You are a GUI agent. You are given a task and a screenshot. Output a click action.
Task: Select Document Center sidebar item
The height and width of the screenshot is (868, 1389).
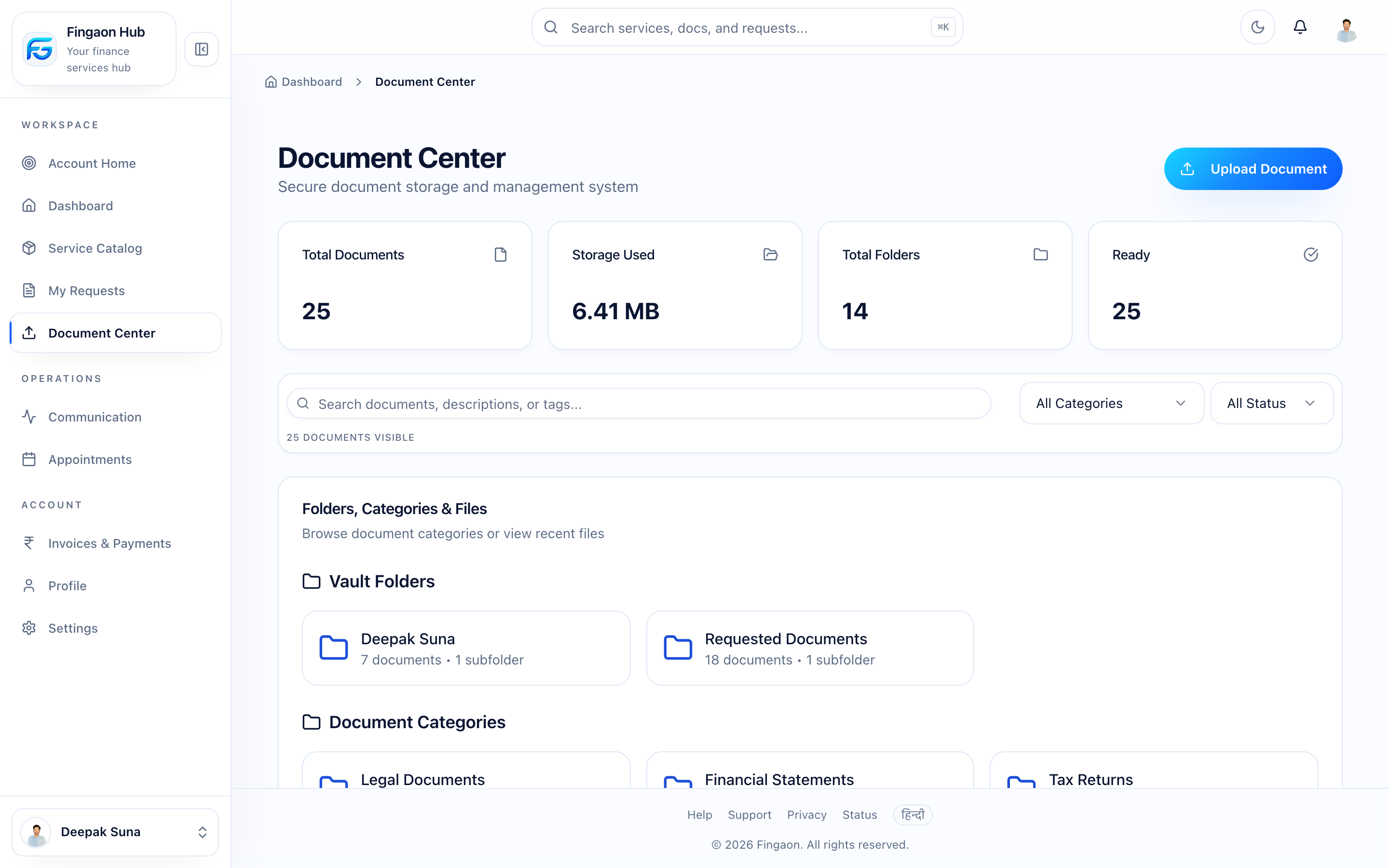coord(115,333)
